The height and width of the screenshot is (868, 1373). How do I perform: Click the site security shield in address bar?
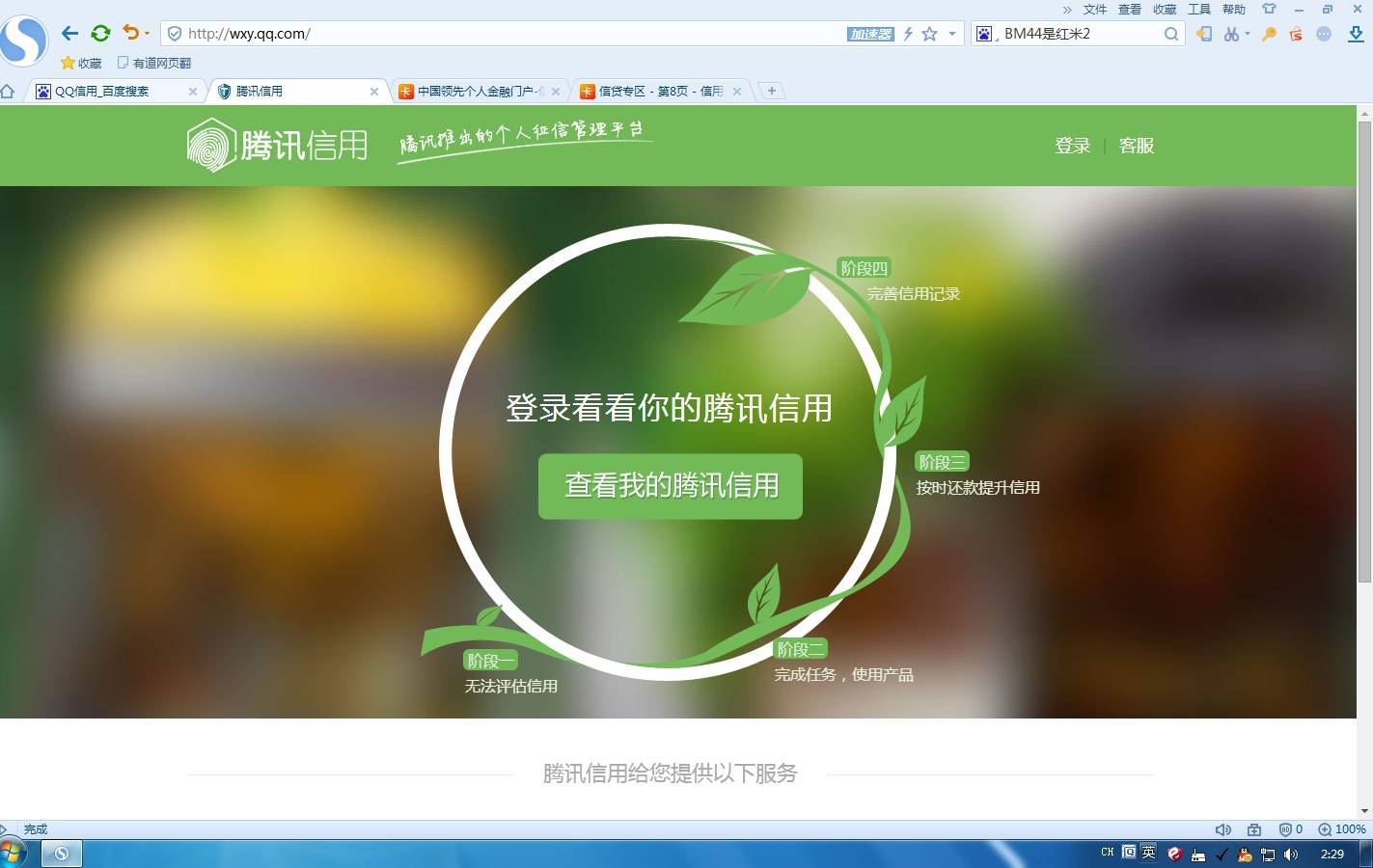(x=175, y=34)
